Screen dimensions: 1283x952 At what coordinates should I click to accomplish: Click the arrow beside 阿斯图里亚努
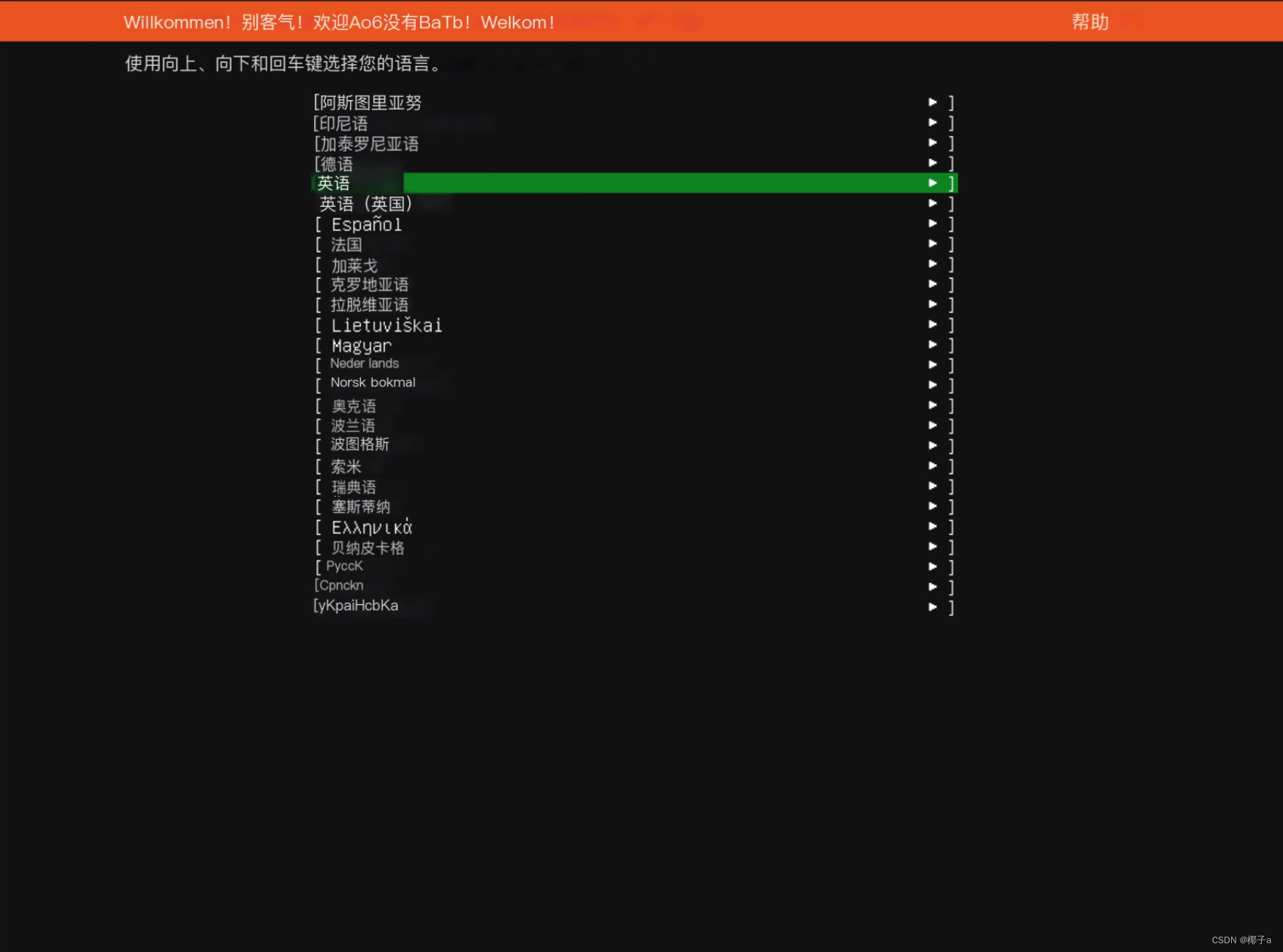[932, 102]
